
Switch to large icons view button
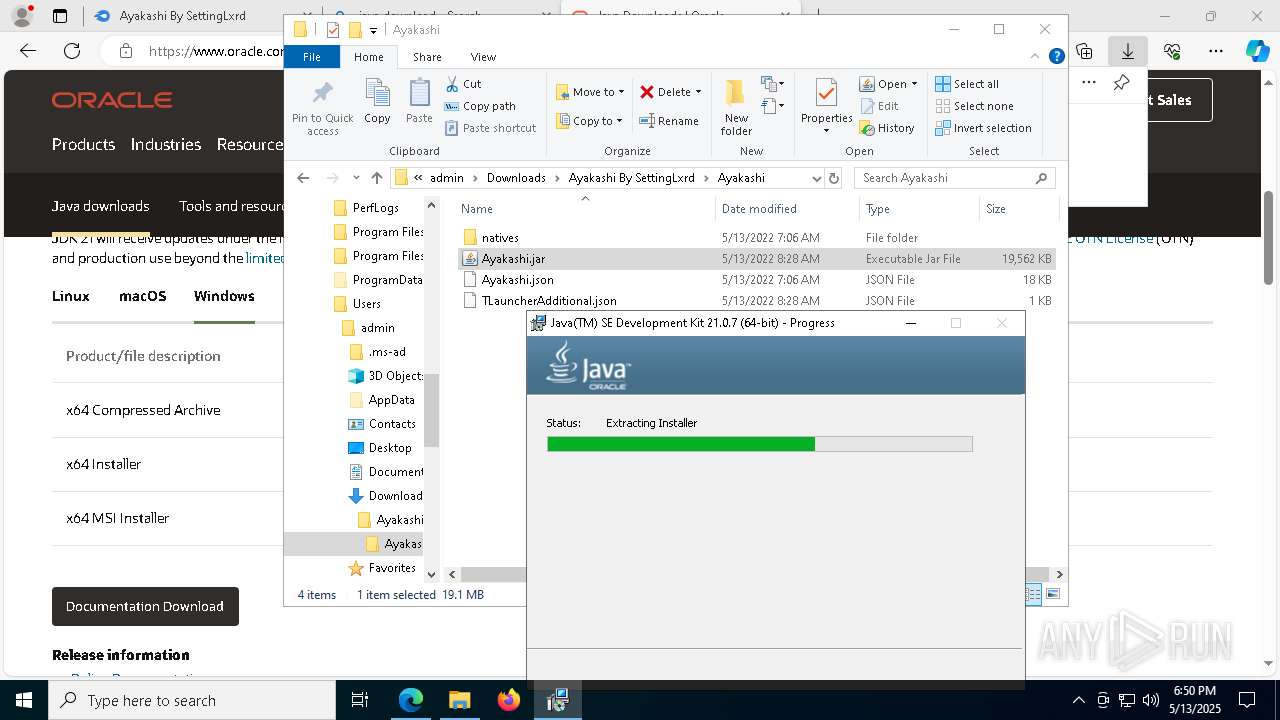pos(1052,594)
